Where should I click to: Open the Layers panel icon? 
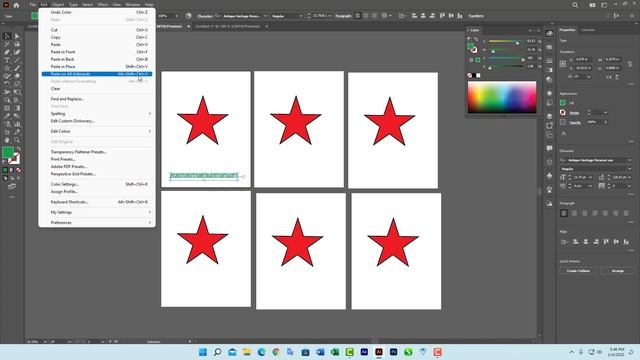click(549, 116)
